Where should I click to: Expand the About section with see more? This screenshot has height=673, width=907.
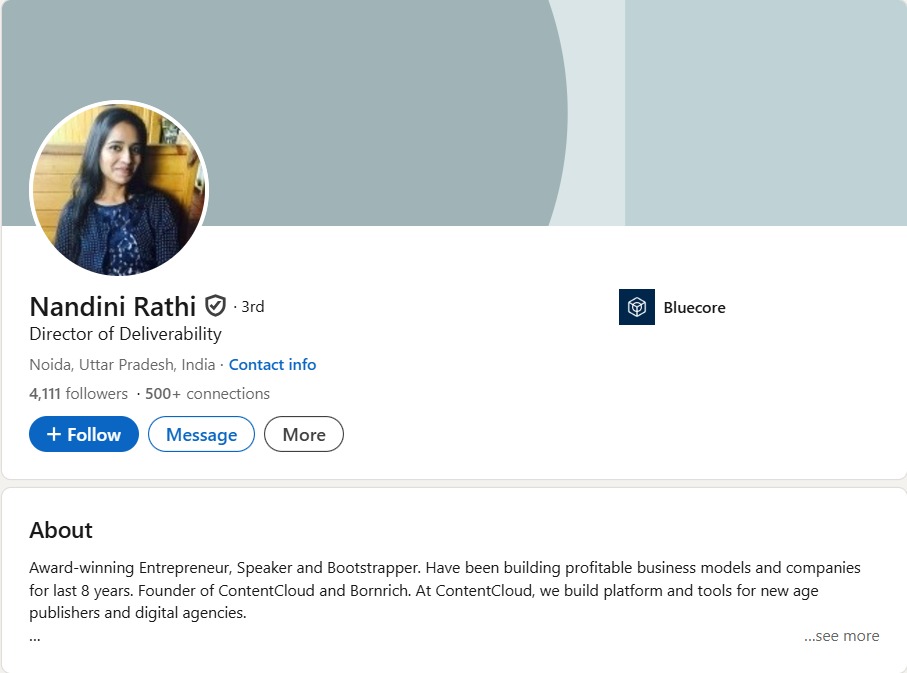point(841,636)
